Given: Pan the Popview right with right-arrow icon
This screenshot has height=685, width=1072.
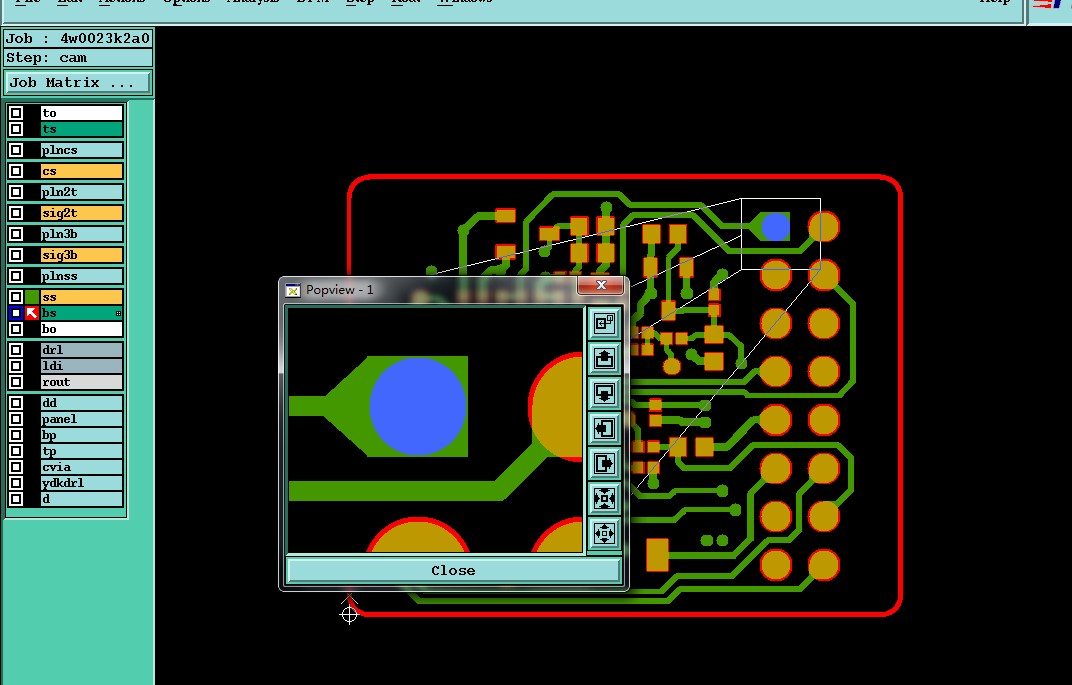Looking at the screenshot, I should (x=604, y=464).
